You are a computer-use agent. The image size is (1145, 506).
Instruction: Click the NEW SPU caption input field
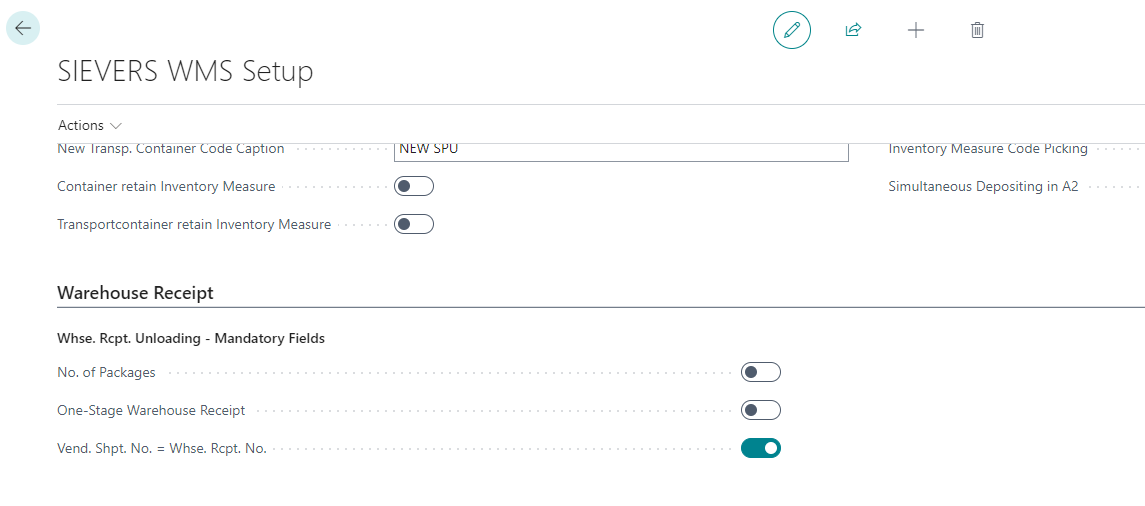click(620, 149)
